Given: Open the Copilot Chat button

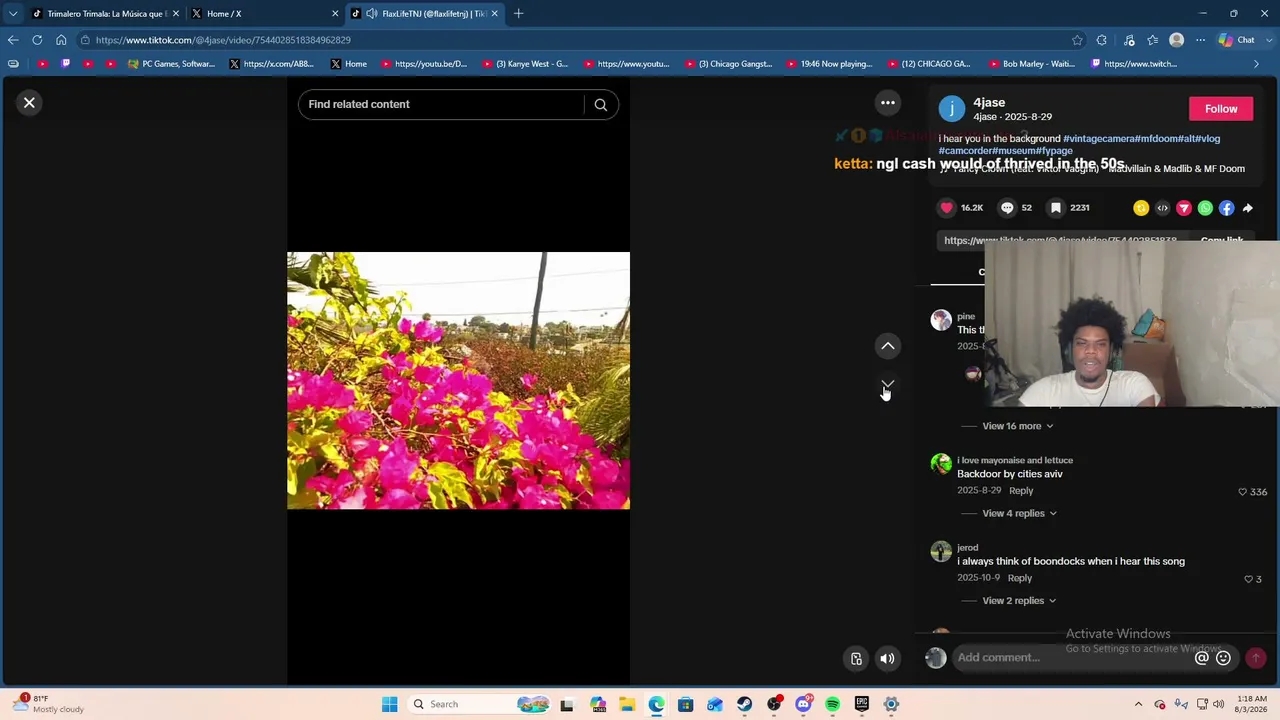Looking at the screenshot, I should (x=1238, y=40).
